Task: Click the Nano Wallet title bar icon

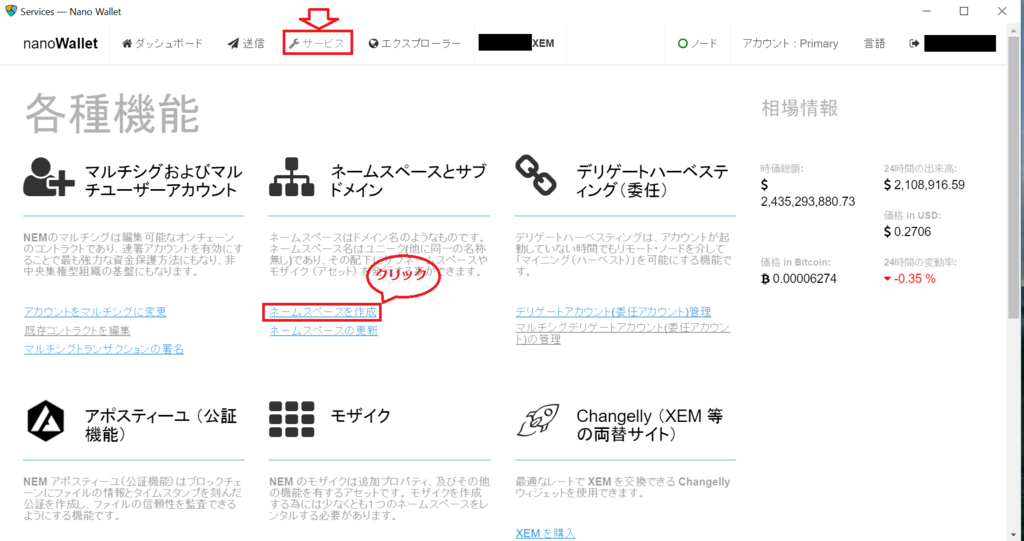Action: coord(10,11)
